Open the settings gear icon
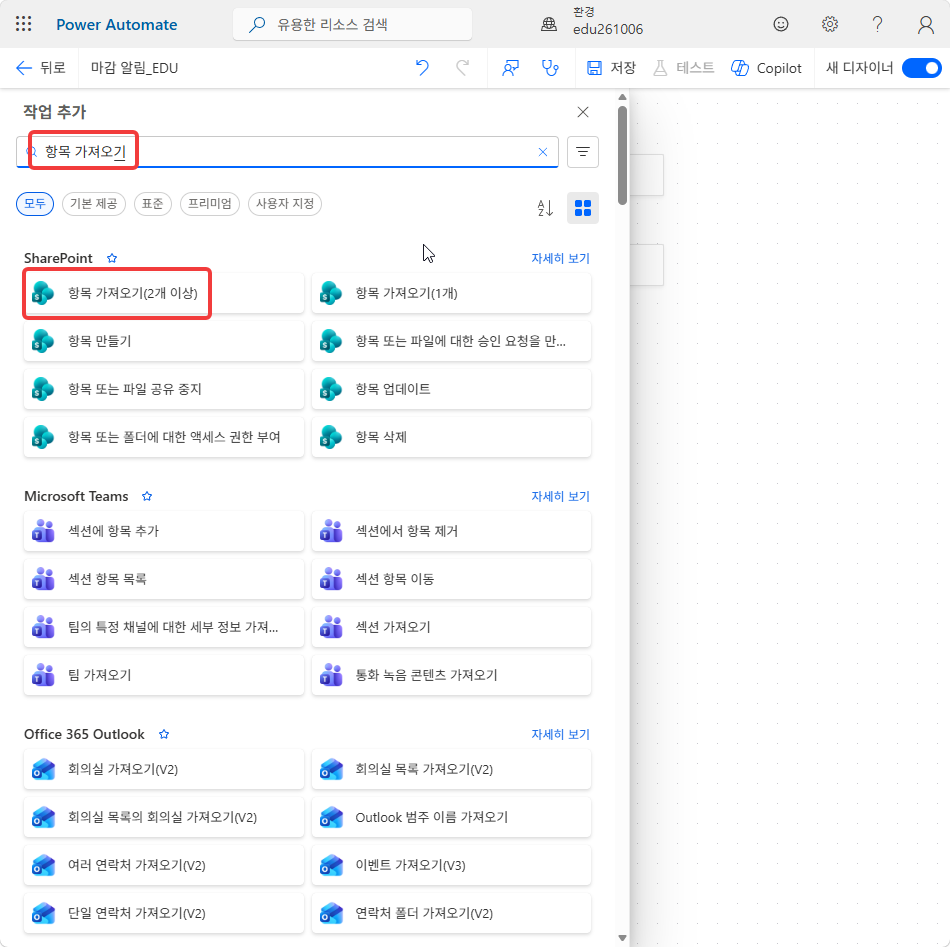This screenshot has width=950, height=947. pyautogui.click(x=829, y=24)
